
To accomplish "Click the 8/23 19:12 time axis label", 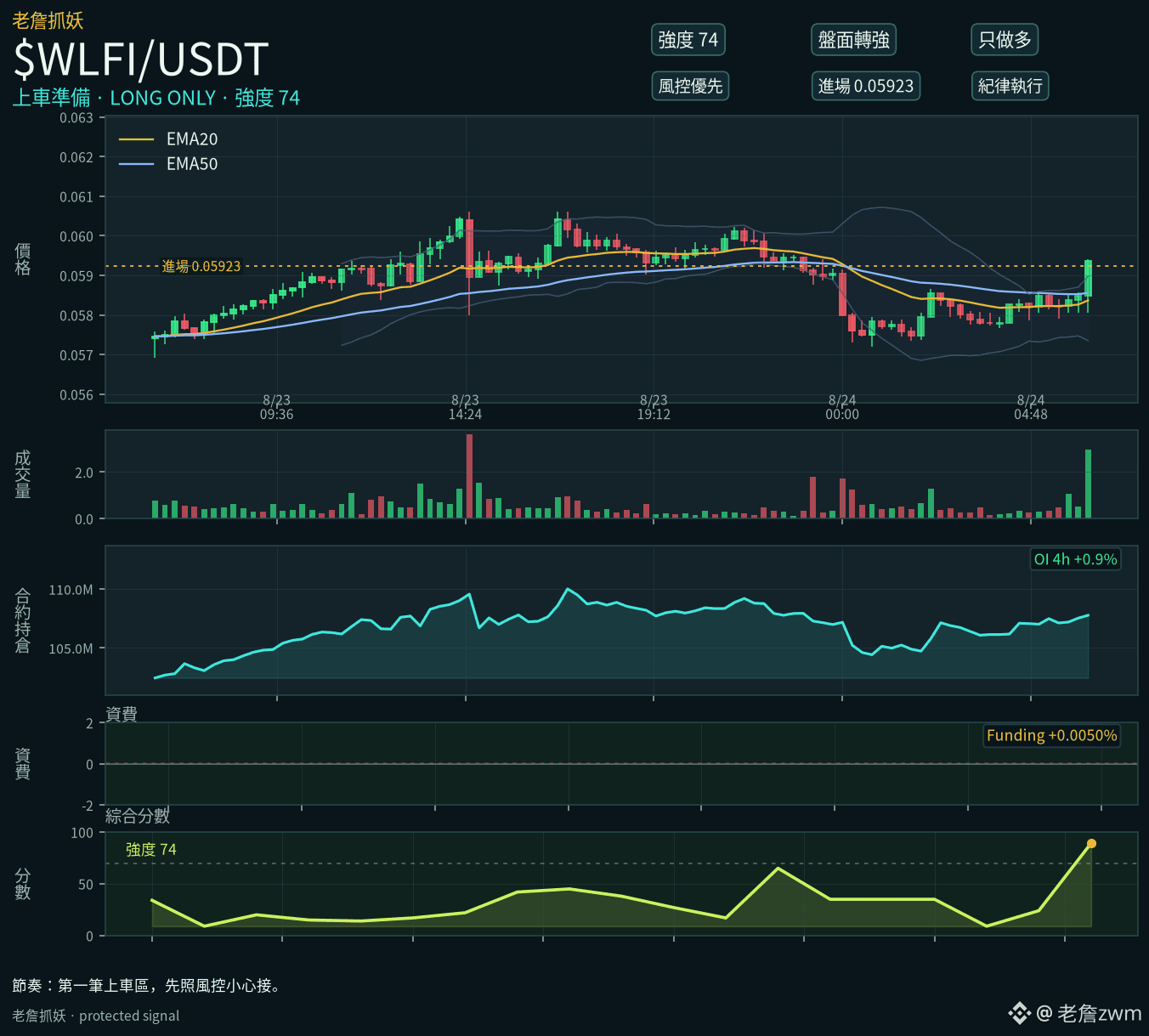I will [x=654, y=407].
